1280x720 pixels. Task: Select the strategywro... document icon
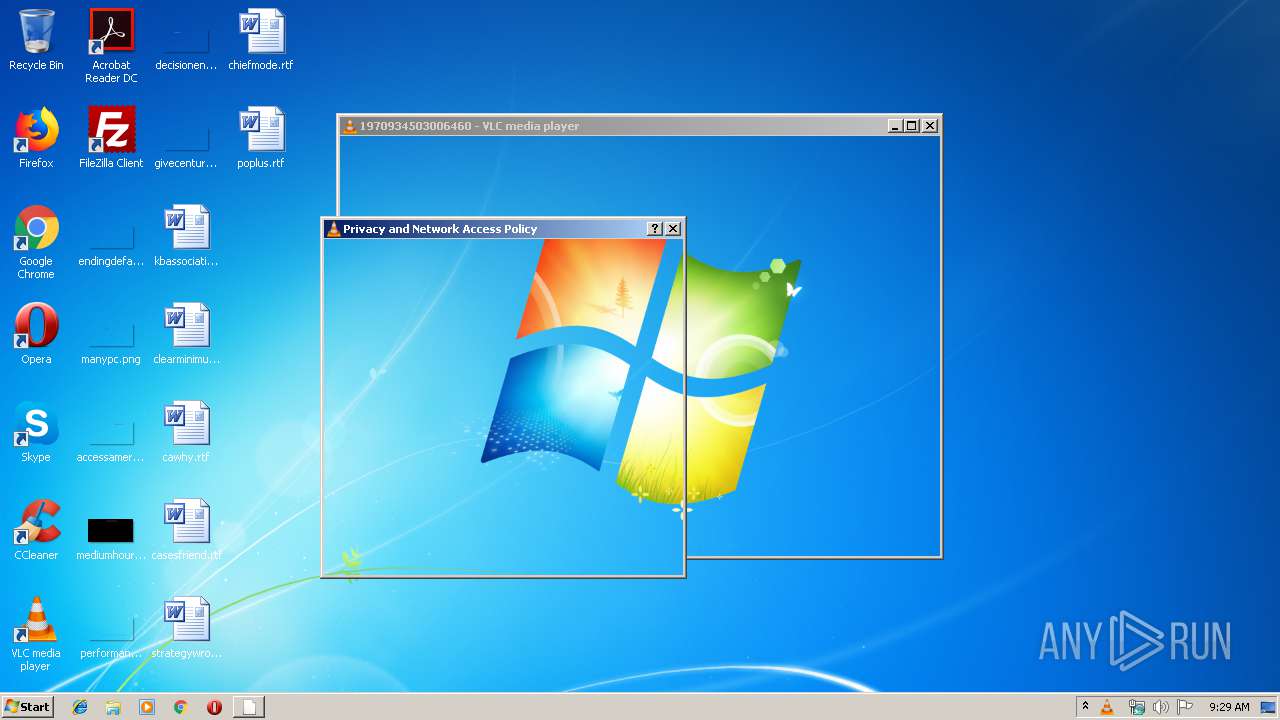coord(186,628)
